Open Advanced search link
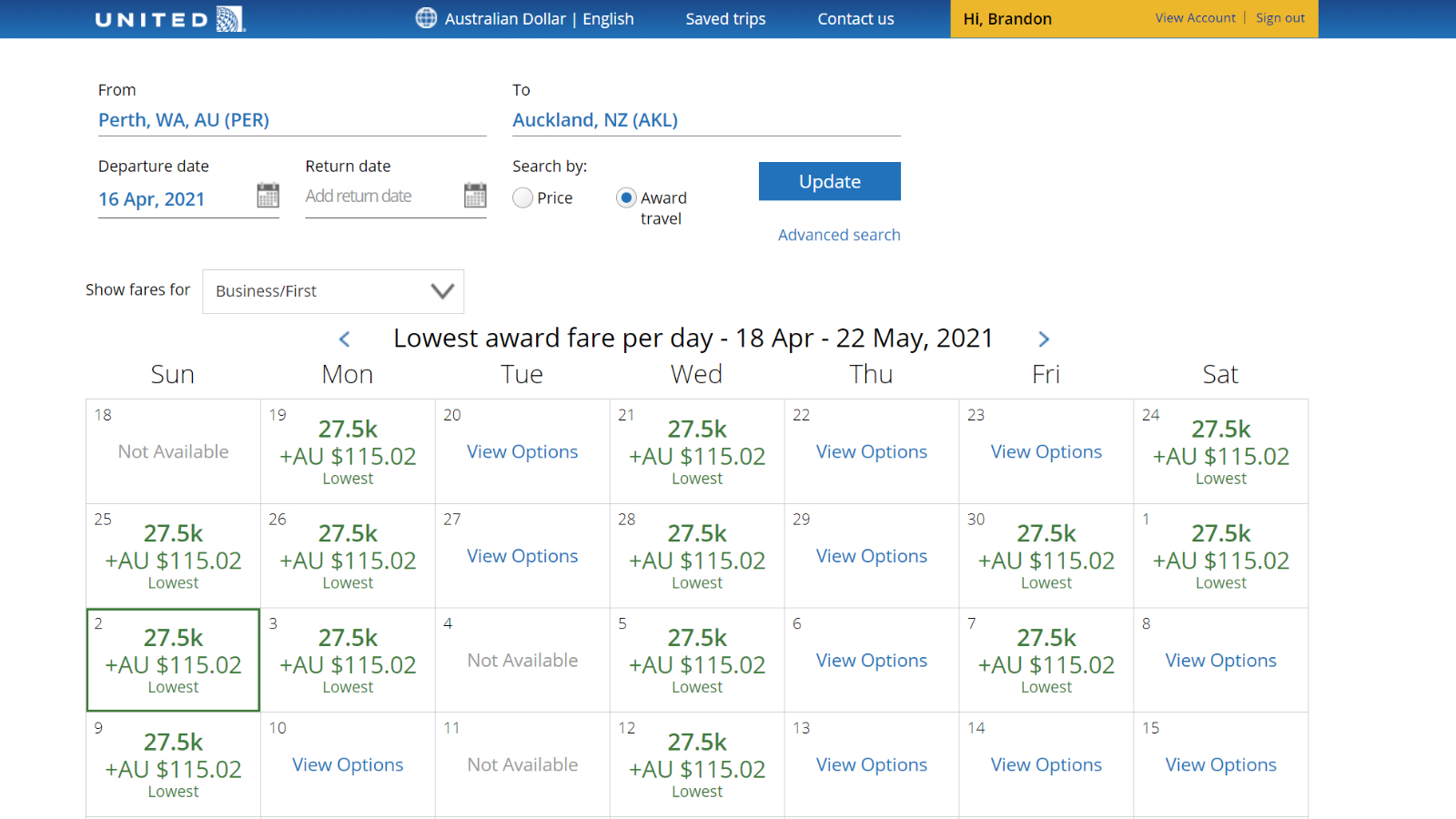1456x819 pixels. pos(839,235)
